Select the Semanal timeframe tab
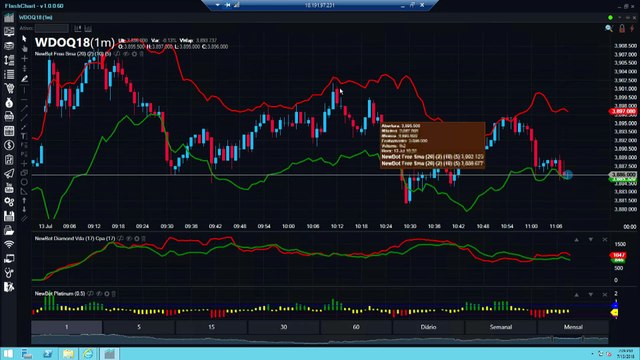Image resolution: width=640 pixels, height=360 pixels. click(501, 327)
